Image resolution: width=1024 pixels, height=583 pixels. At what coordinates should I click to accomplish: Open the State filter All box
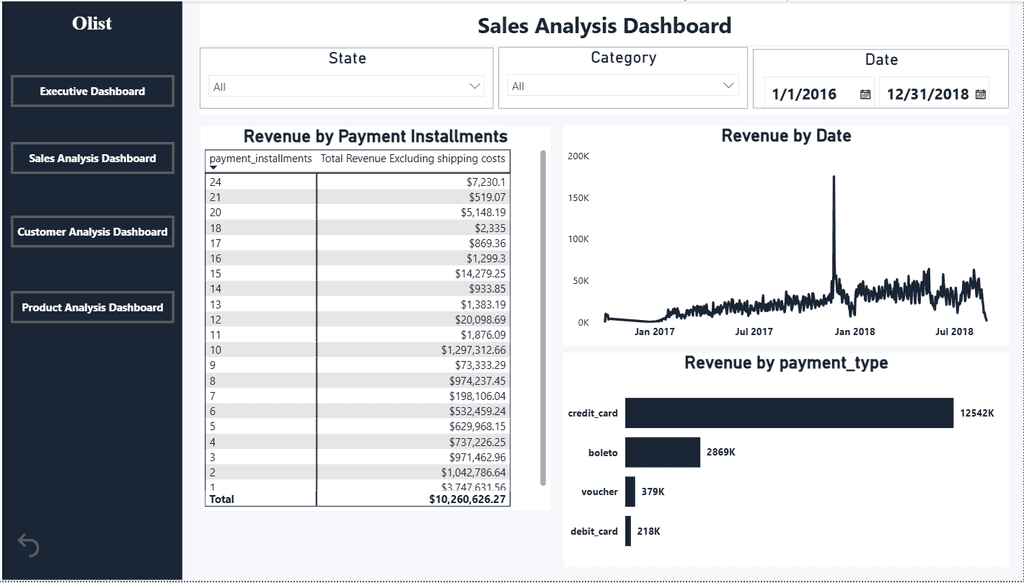(347, 86)
